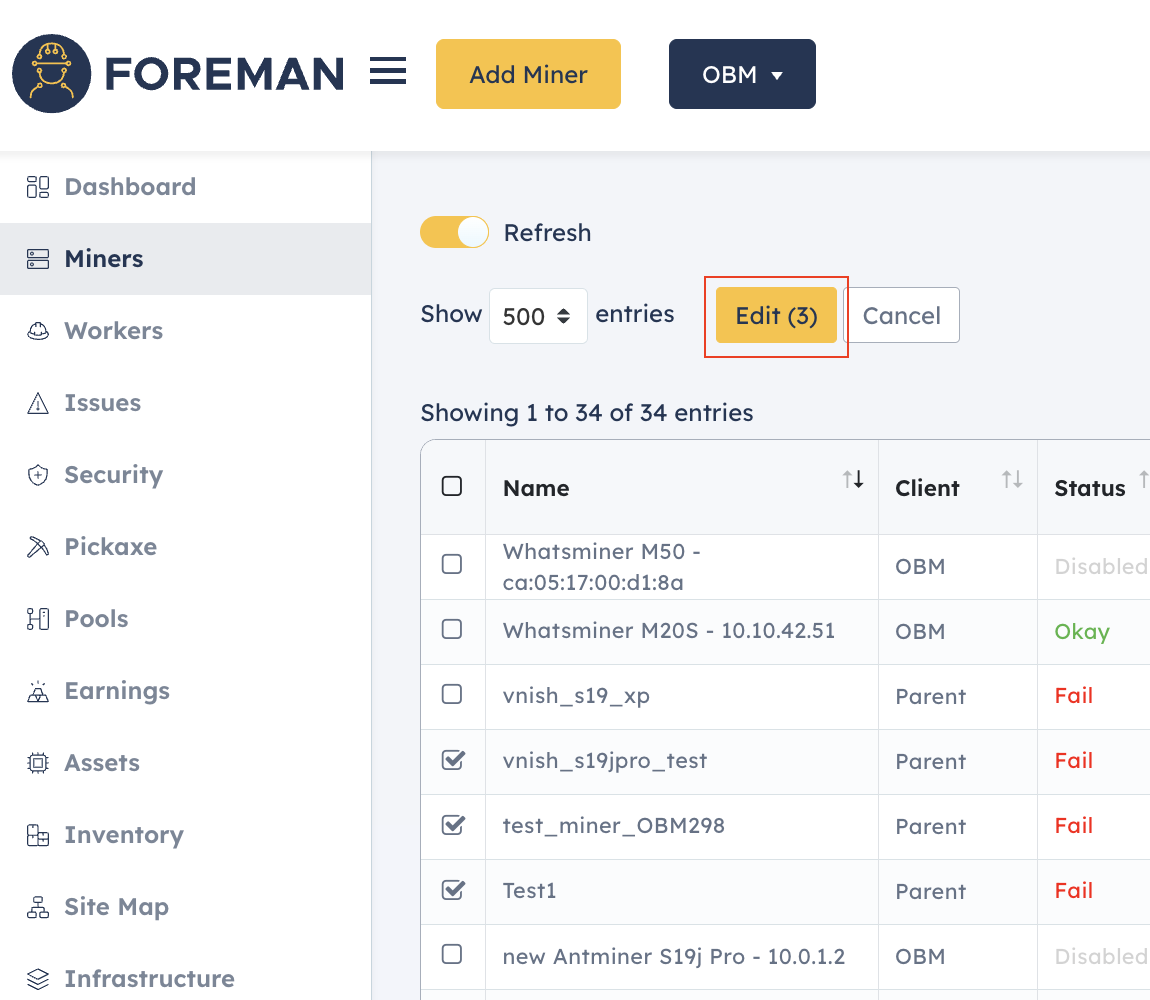Click the Issues warning triangle icon
This screenshot has height=1000, width=1150.
(x=38, y=403)
